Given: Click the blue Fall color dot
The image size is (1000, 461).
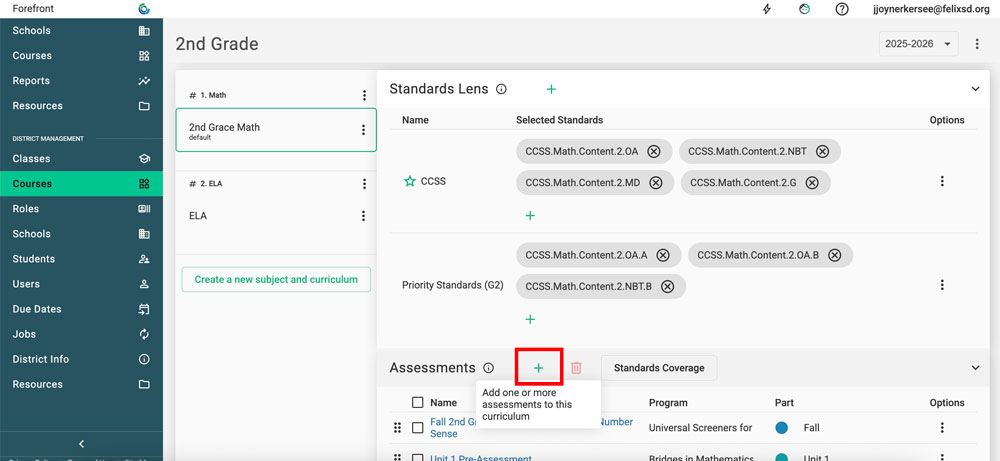Looking at the screenshot, I should point(781,428).
